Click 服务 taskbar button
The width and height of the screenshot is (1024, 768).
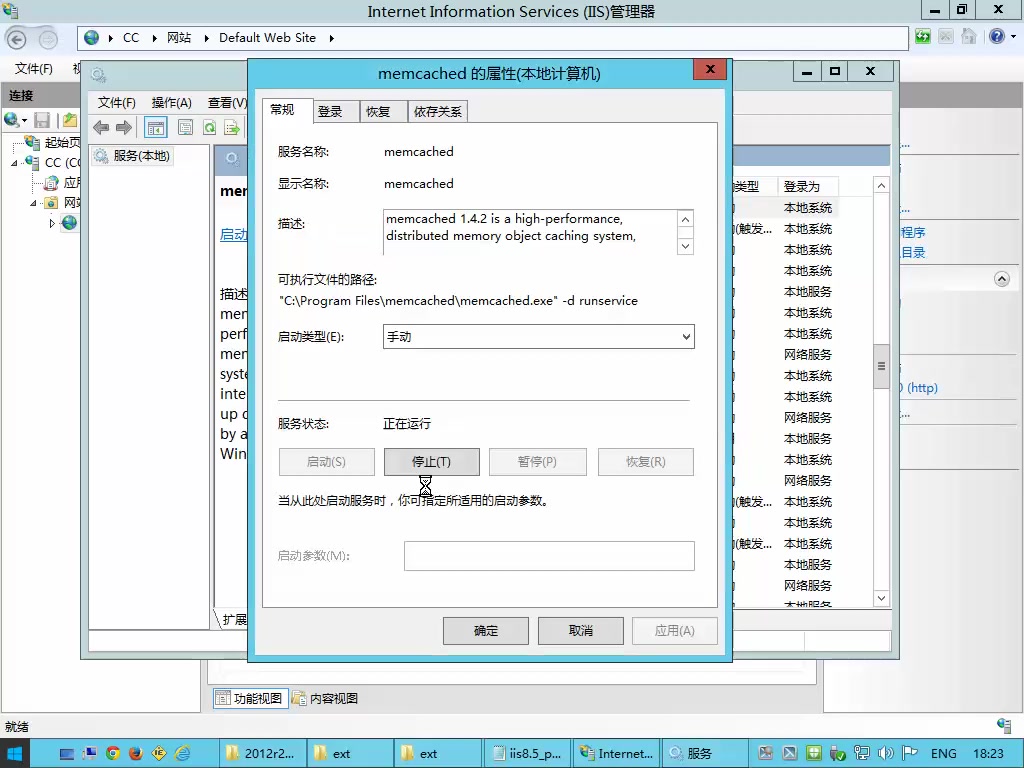[705, 753]
